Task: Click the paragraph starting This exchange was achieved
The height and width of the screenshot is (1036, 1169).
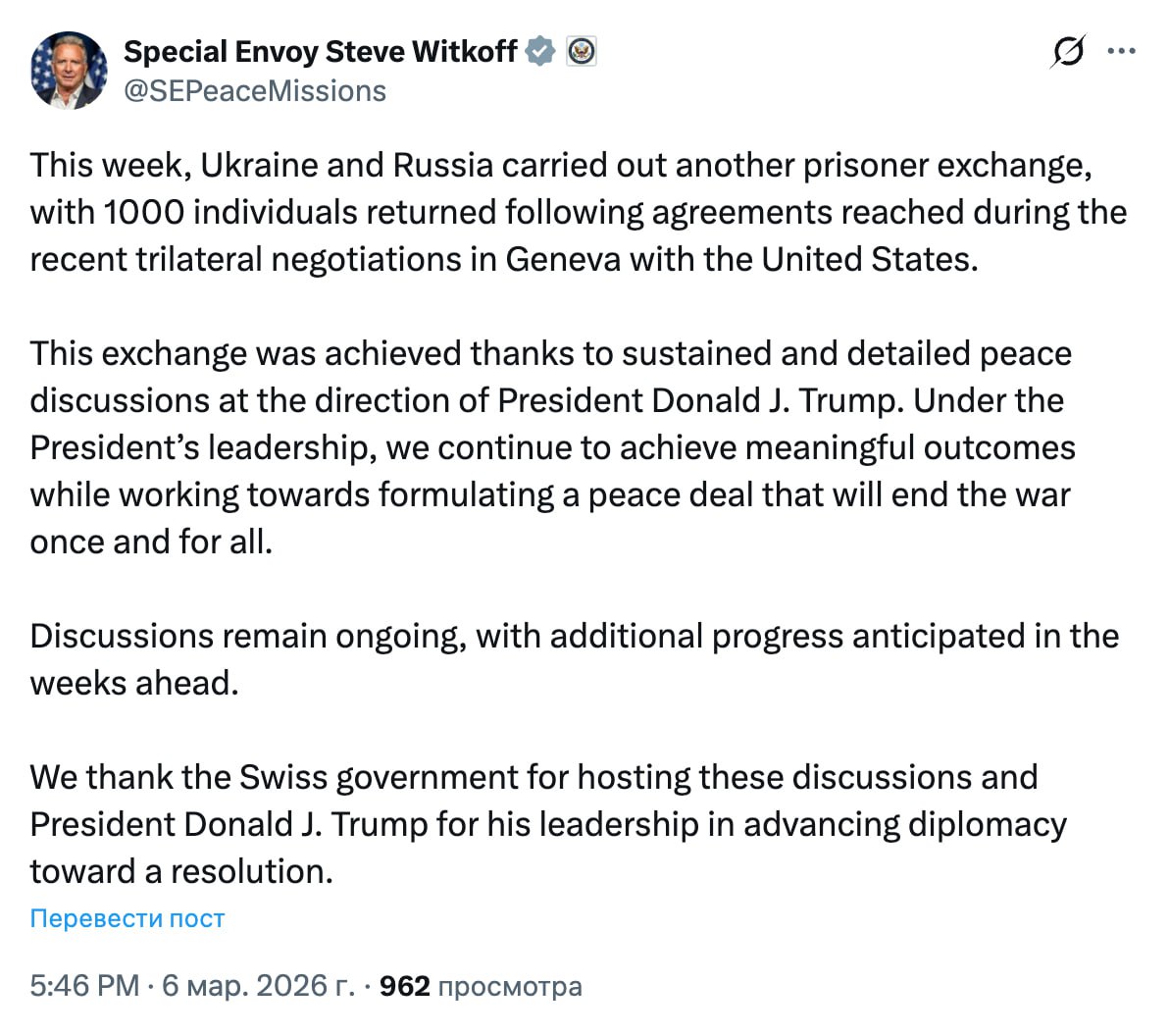Action: point(549,353)
